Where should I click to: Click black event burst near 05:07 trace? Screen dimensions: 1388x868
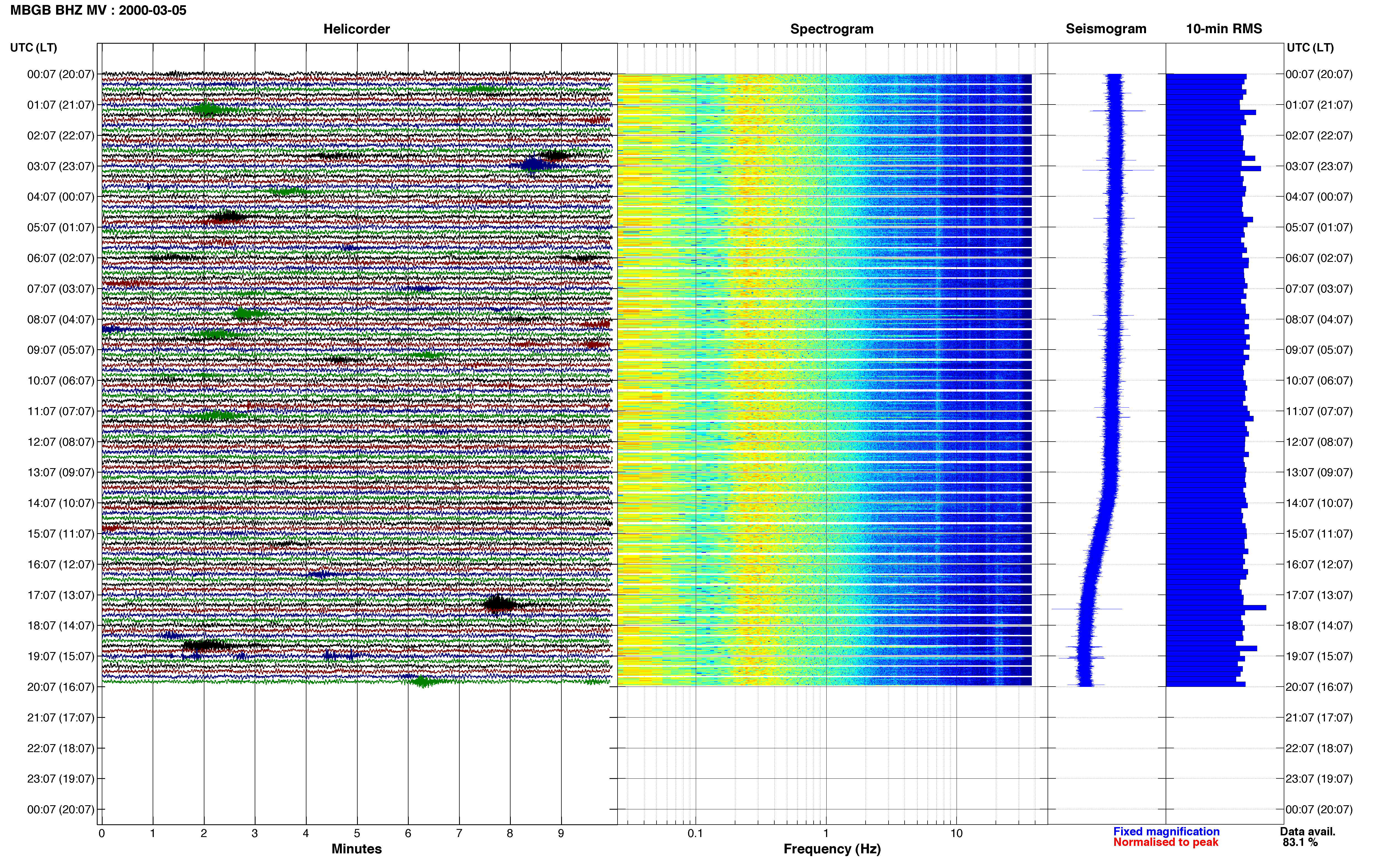click(x=228, y=217)
